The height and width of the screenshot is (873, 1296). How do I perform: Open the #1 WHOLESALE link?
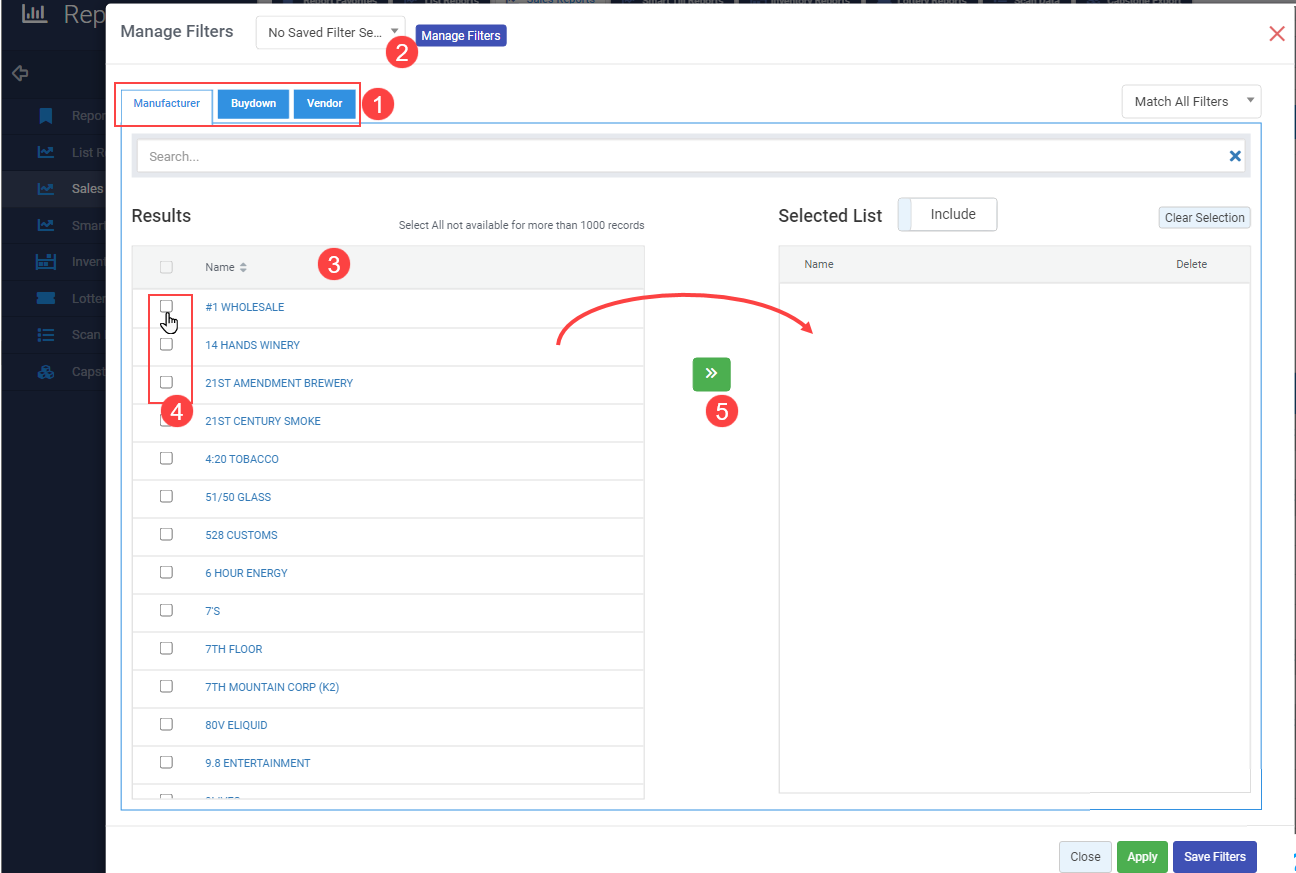coord(245,307)
